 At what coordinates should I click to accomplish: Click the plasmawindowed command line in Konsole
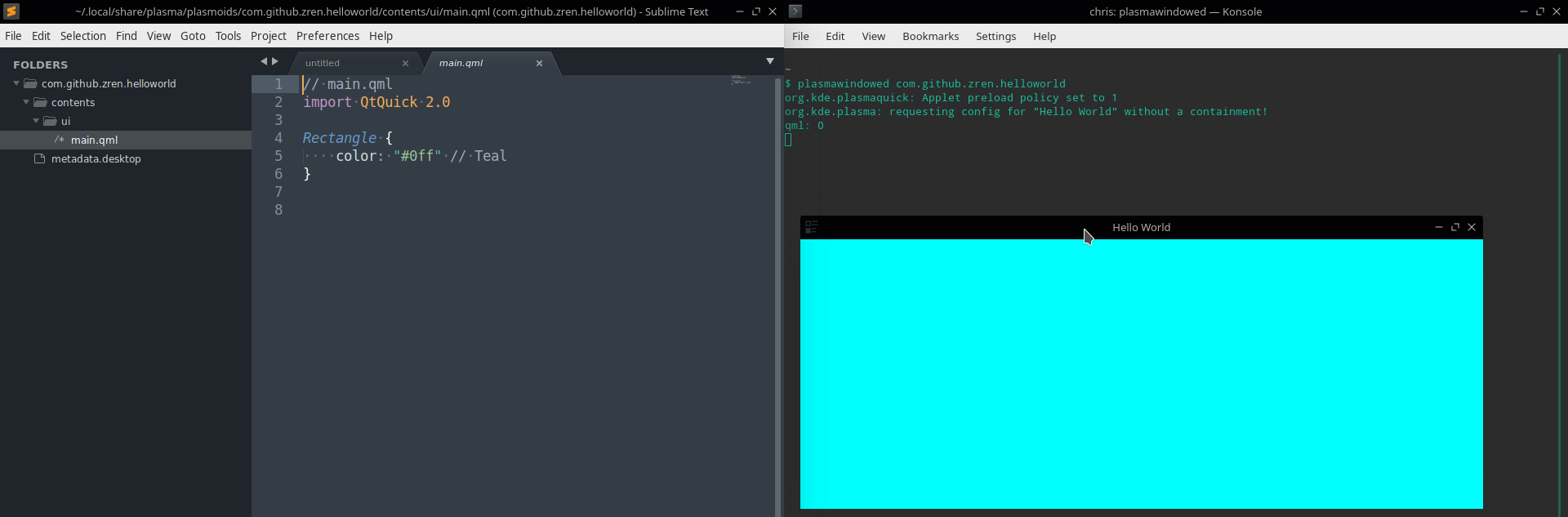(x=925, y=84)
